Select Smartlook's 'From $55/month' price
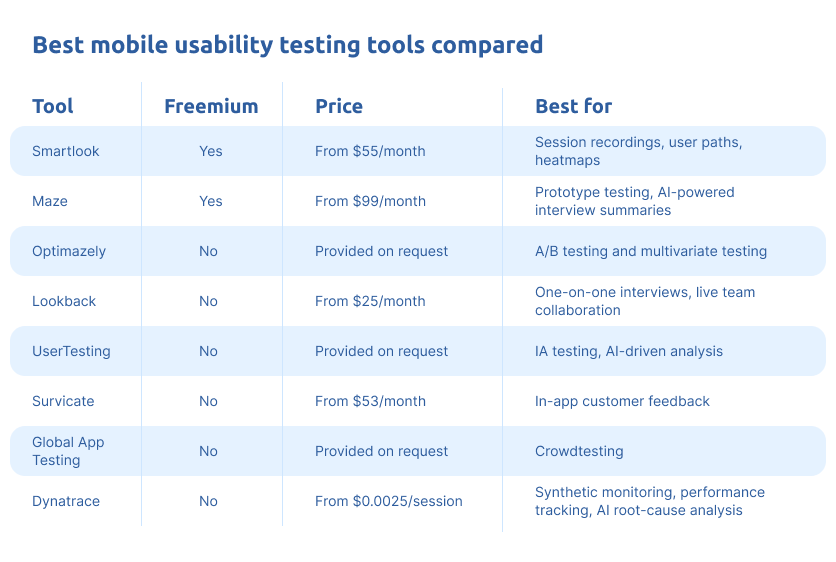Image resolution: width=836 pixels, height=562 pixels. pos(370,151)
